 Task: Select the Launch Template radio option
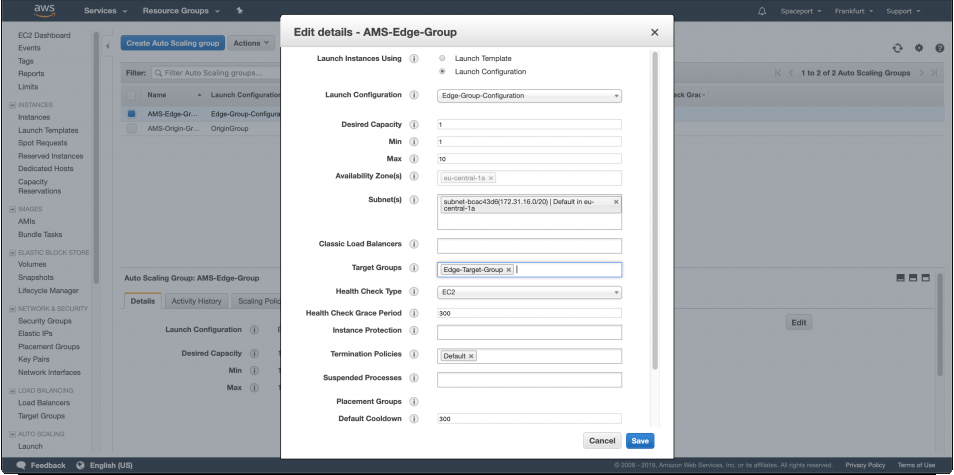[x=442, y=58]
